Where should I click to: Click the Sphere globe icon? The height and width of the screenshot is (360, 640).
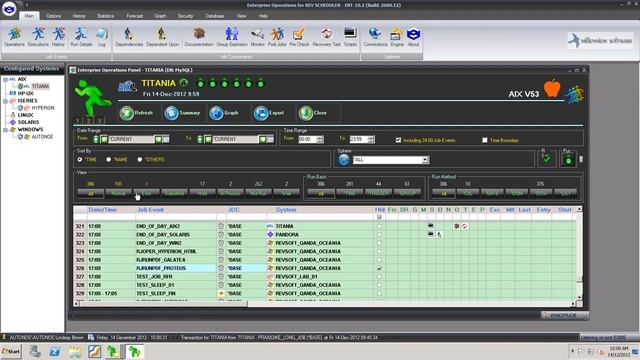(344, 160)
